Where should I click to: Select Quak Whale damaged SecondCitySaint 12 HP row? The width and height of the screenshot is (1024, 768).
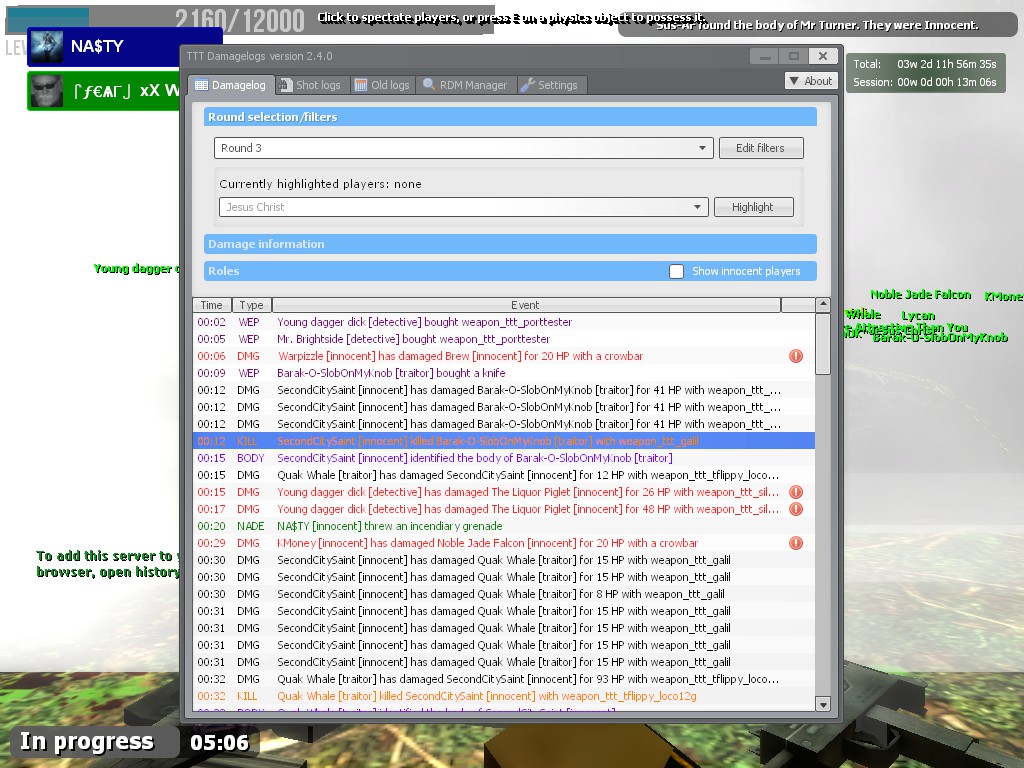tap(504, 475)
